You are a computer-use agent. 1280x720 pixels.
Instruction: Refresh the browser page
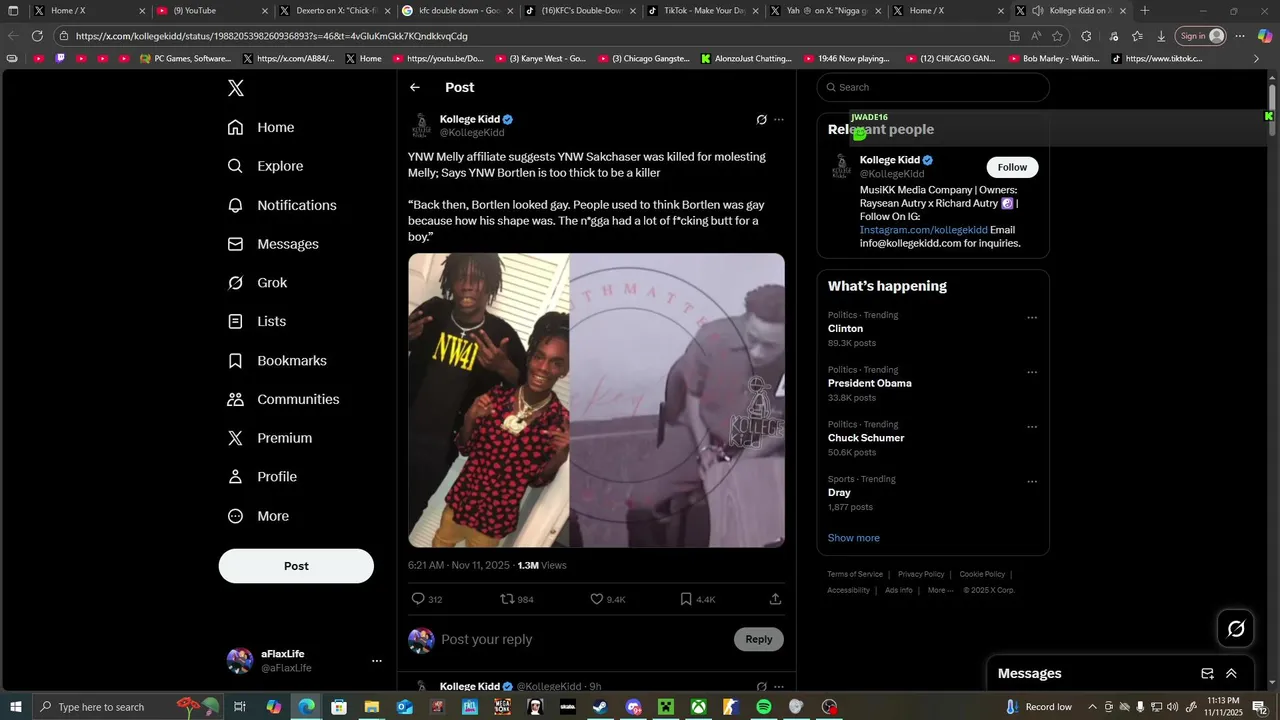coord(37,36)
